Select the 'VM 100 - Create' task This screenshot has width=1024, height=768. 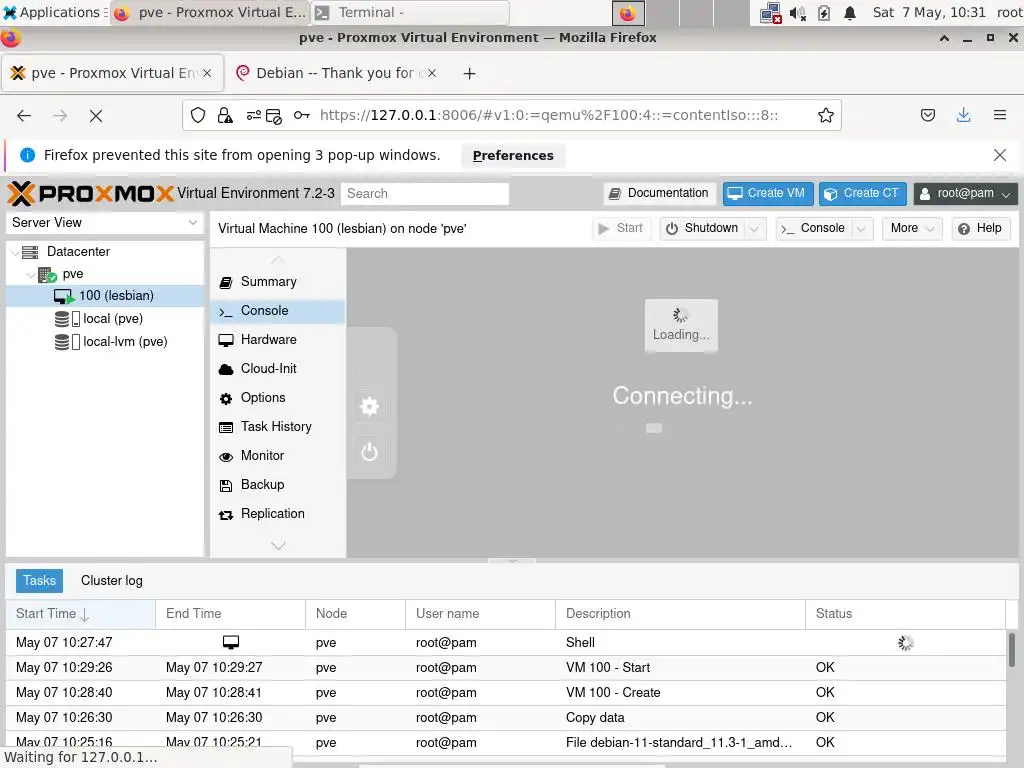pos(506,693)
